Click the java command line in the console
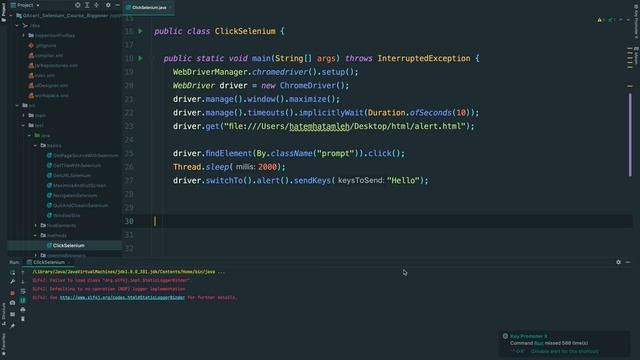 coord(129,272)
